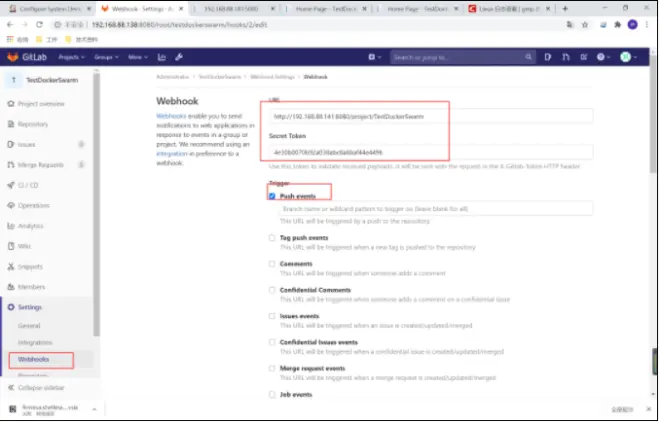The image size is (660, 422).
Task: Close the downloads bar
Action: (x=648, y=409)
